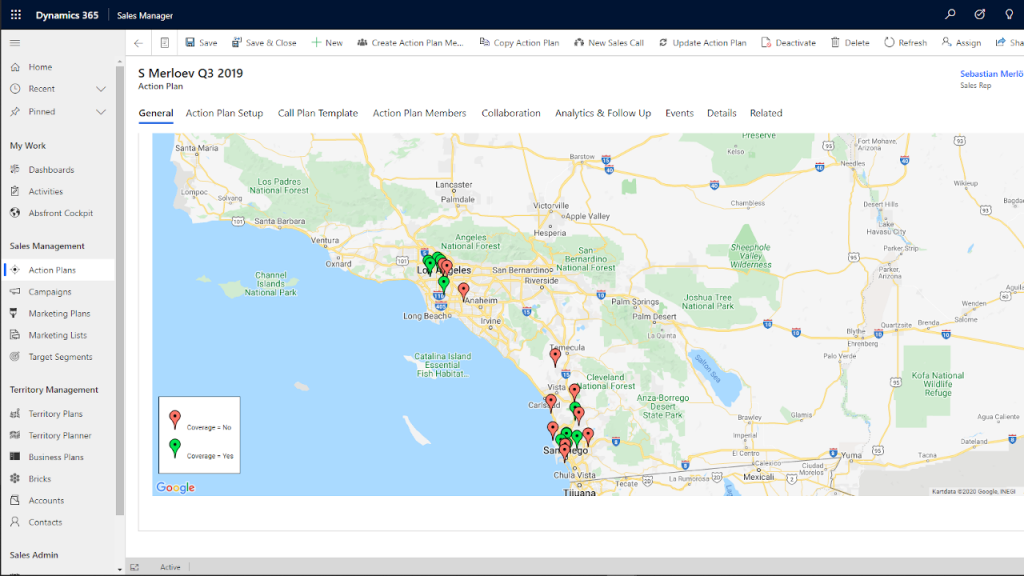Delete the action plan record
The height and width of the screenshot is (576, 1024).
point(850,42)
